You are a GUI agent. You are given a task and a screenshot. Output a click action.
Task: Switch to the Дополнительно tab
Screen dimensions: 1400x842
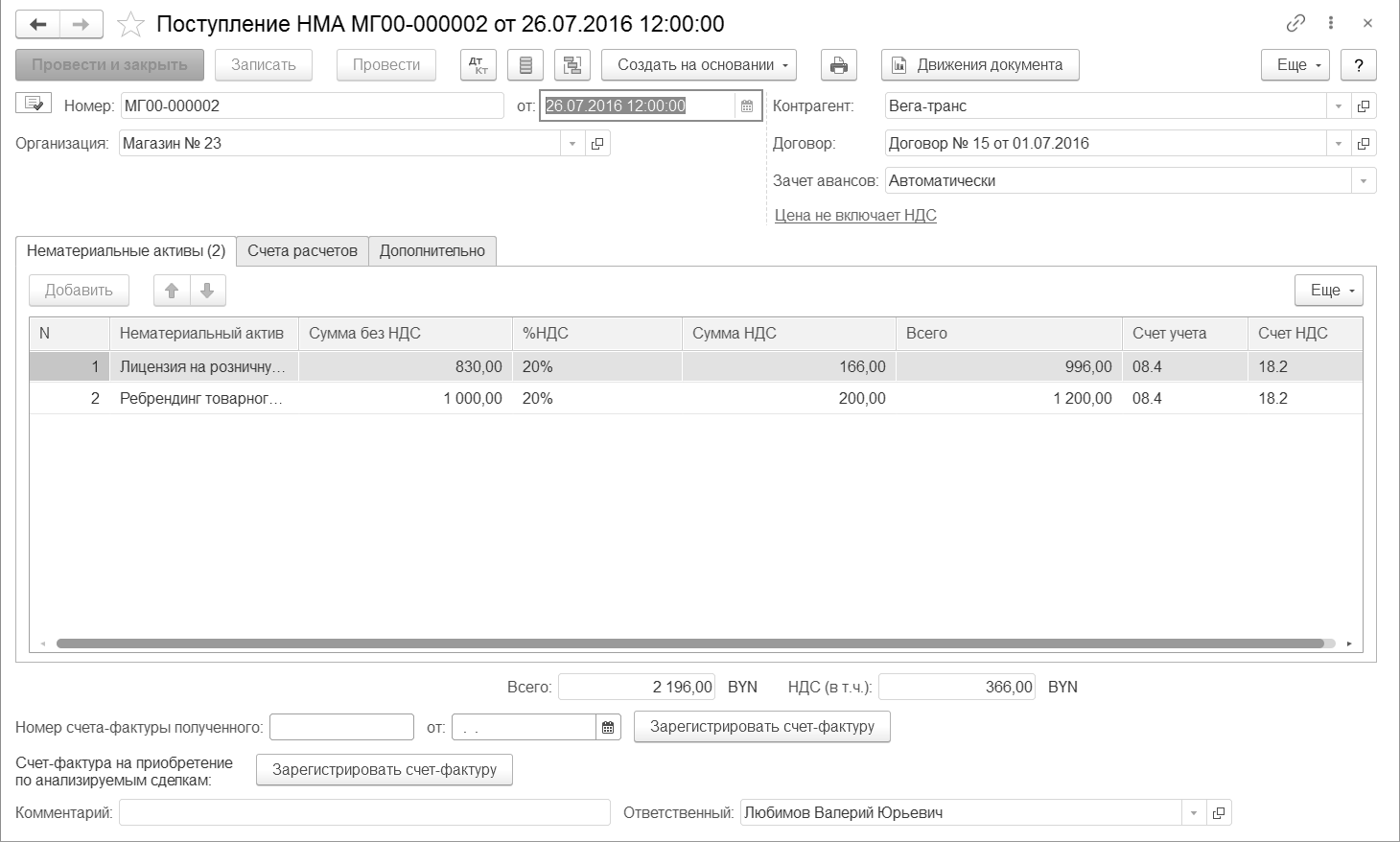pos(432,251)
